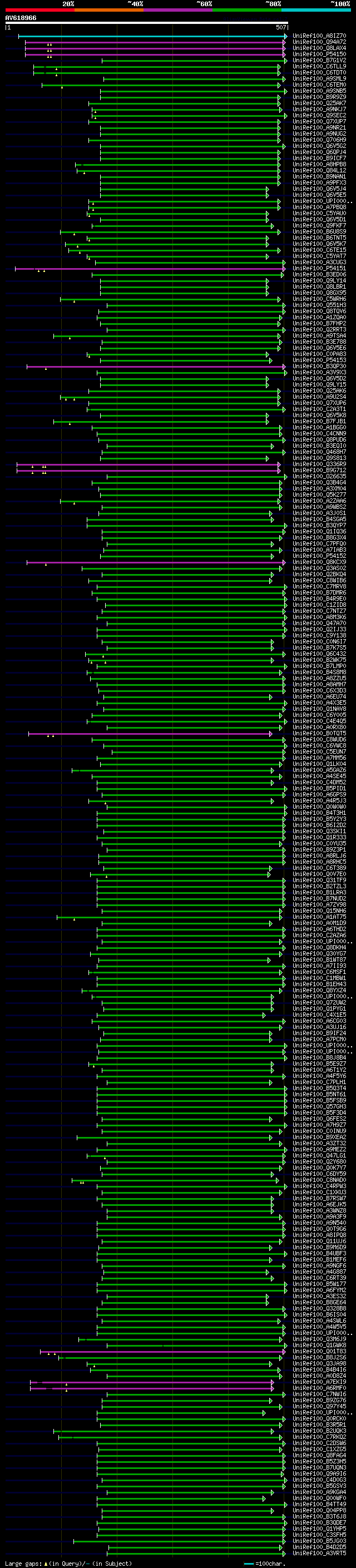Click label UniRef100_C5WRH6
Image resolution: width=356 pixels, height=1568 pixels.
tap(319, 299)
